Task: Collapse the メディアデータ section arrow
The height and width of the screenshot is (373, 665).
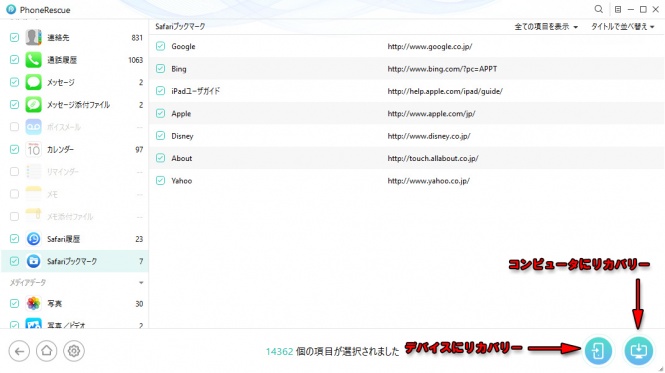Action: click(141, 283)
